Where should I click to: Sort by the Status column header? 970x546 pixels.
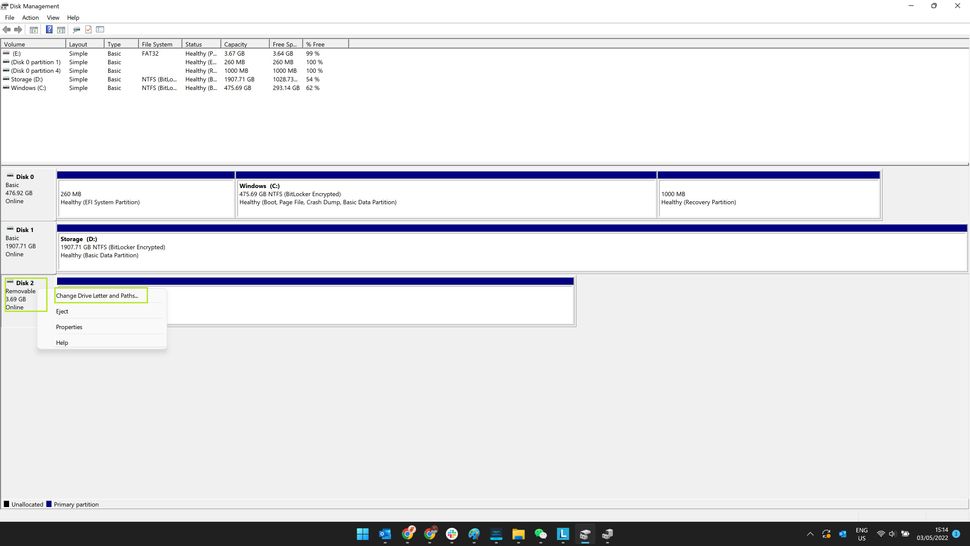pyautogui.click(x=202, y=44)
